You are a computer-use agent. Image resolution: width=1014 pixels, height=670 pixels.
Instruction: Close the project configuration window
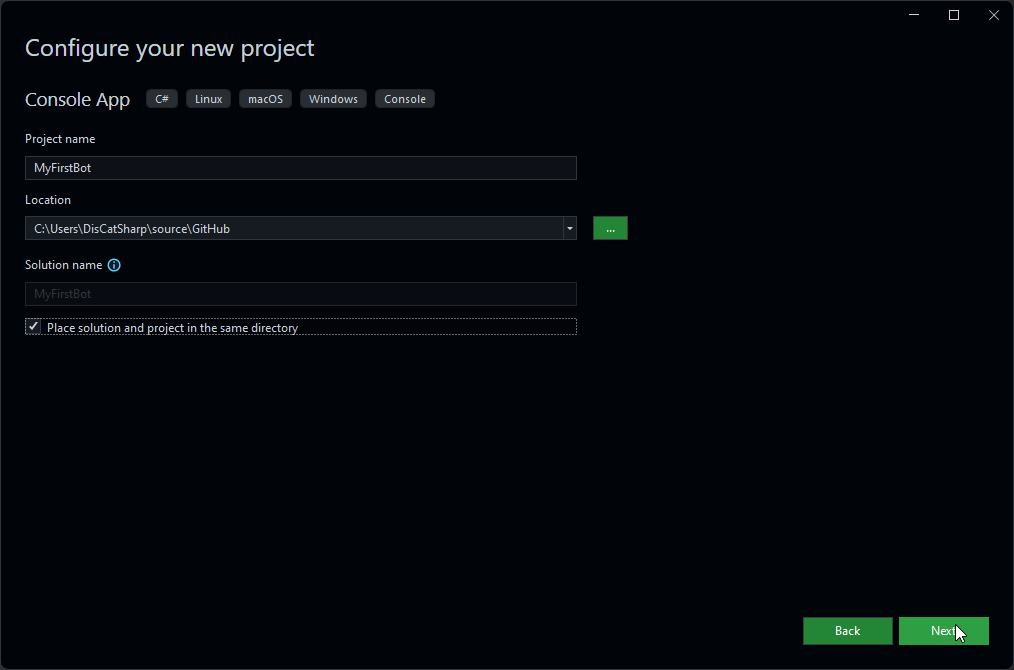click(x=993, y=14)
